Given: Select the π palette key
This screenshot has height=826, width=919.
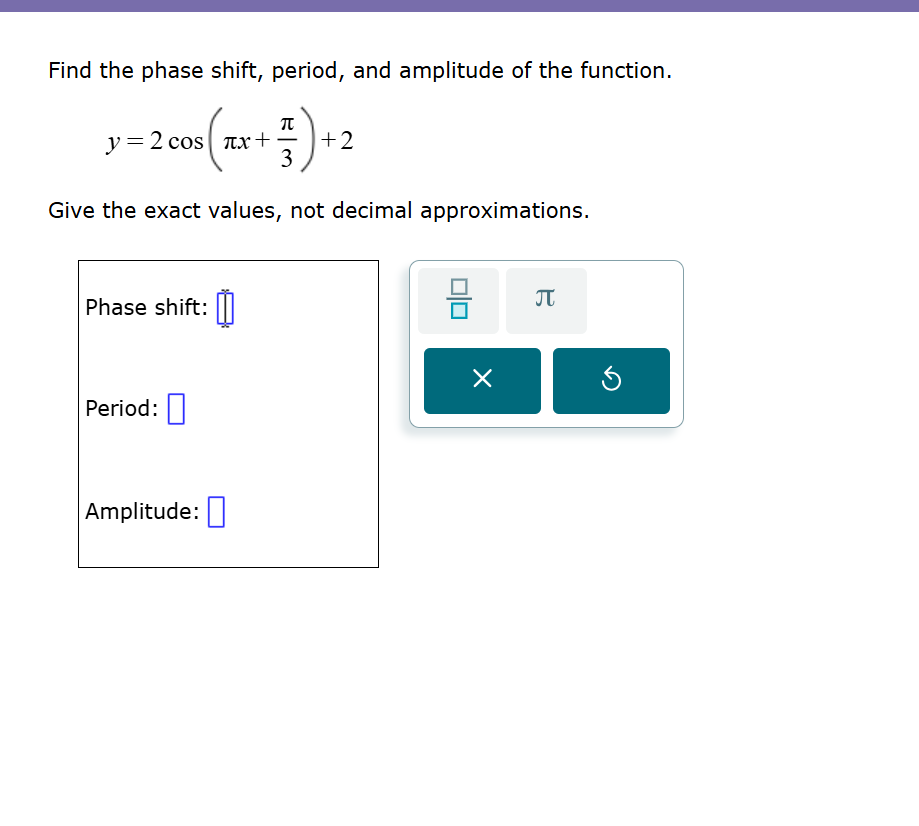Looking at the screenshot, I should [546, 300].
